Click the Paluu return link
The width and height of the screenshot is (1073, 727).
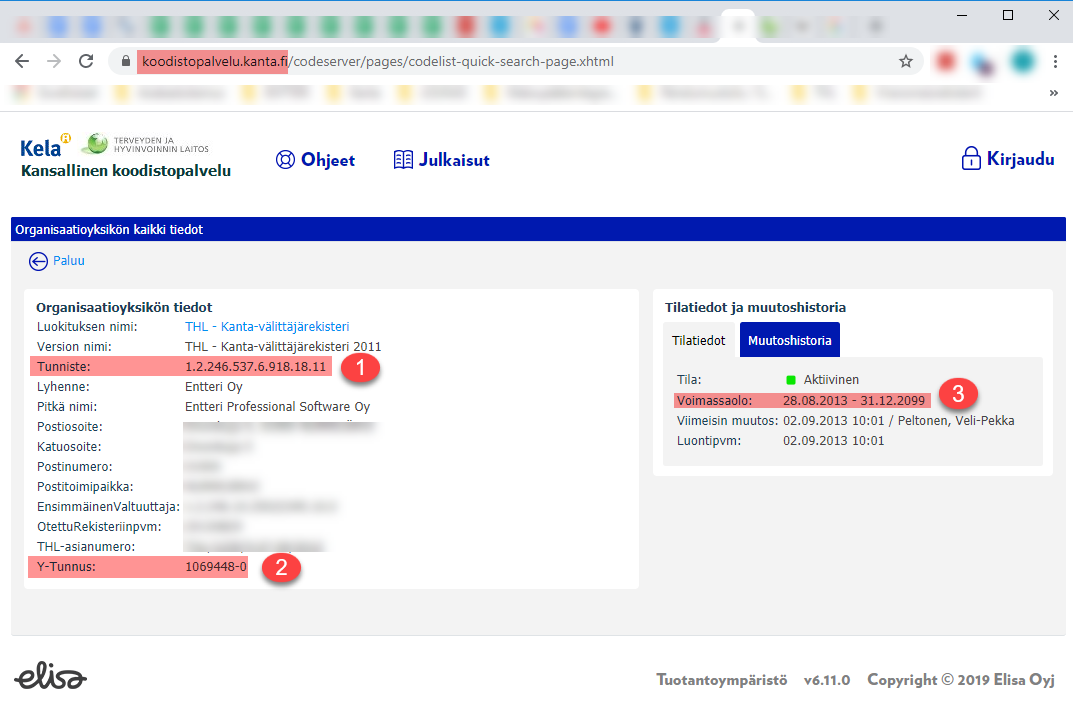click(x=69, y=261)
